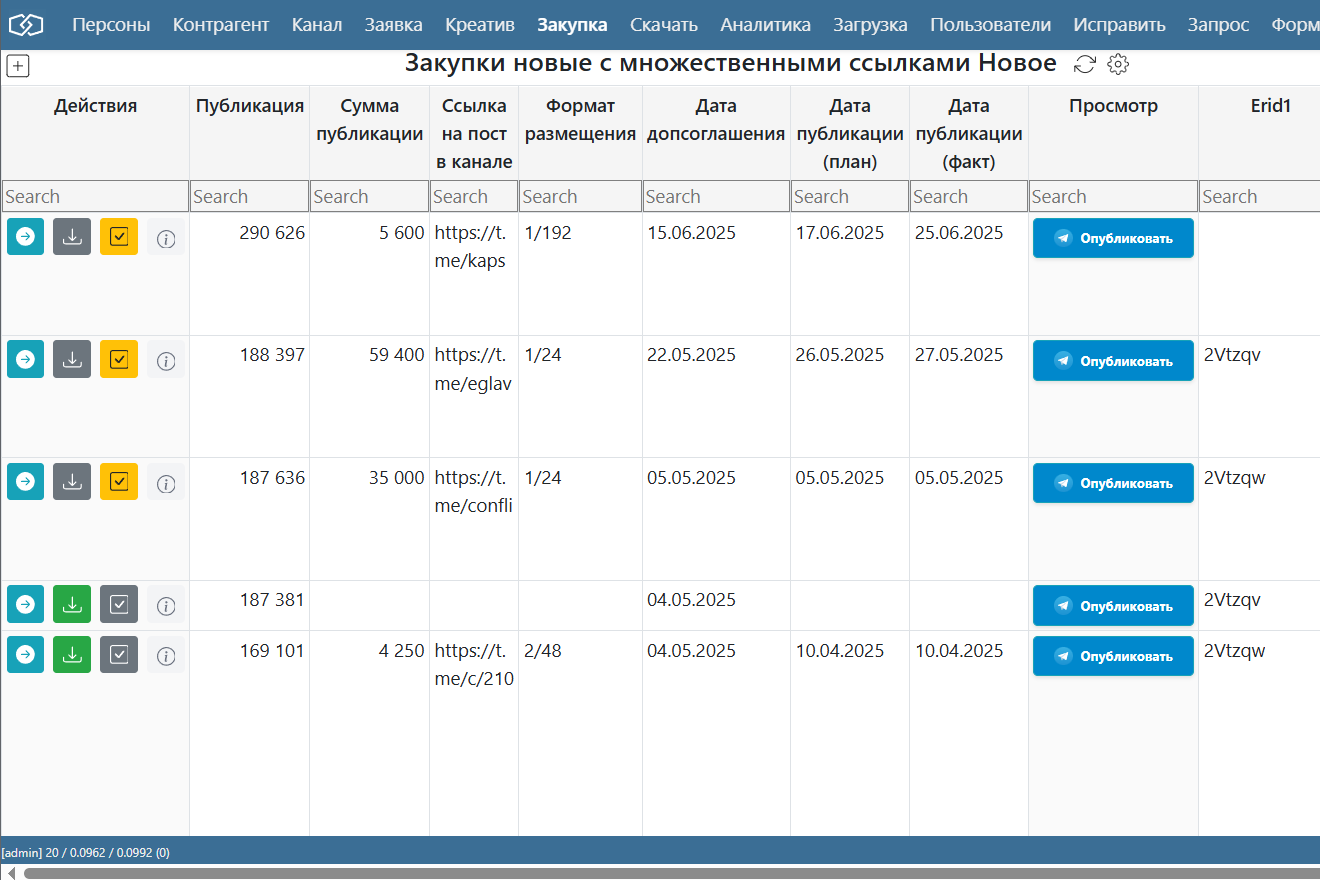This screenshot has width=1320, height=880.
Task: Open the row for publication 188 397 with arrow icon
Action: [25, 359]
